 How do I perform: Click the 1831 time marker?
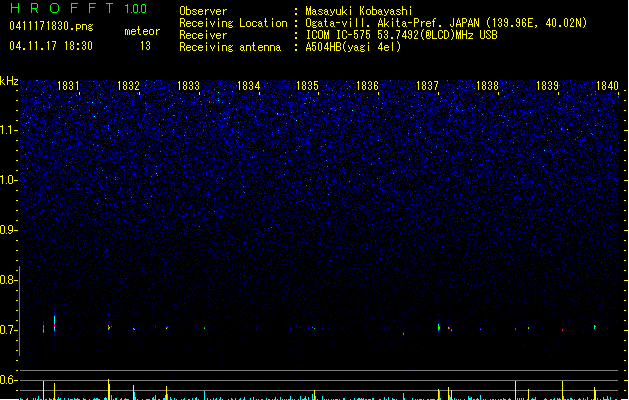click(x=68, y=86)
